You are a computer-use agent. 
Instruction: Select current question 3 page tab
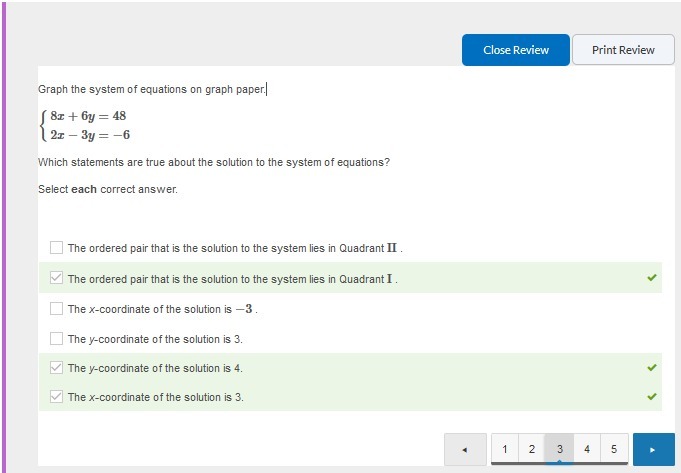pyautogui.click(x=559, y=449)
